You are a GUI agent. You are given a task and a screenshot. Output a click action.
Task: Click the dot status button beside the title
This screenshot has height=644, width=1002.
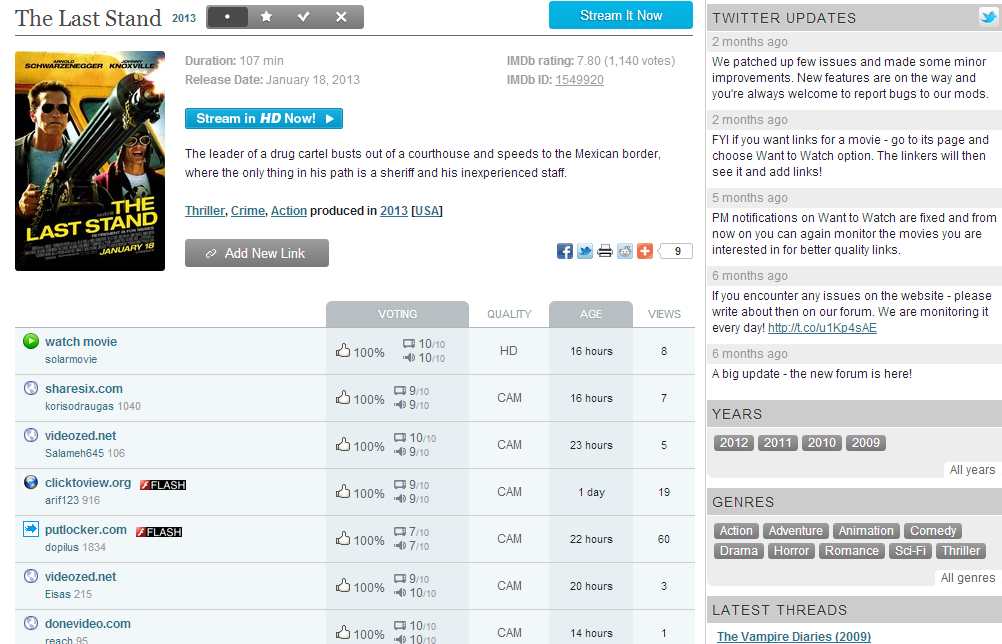227,17
